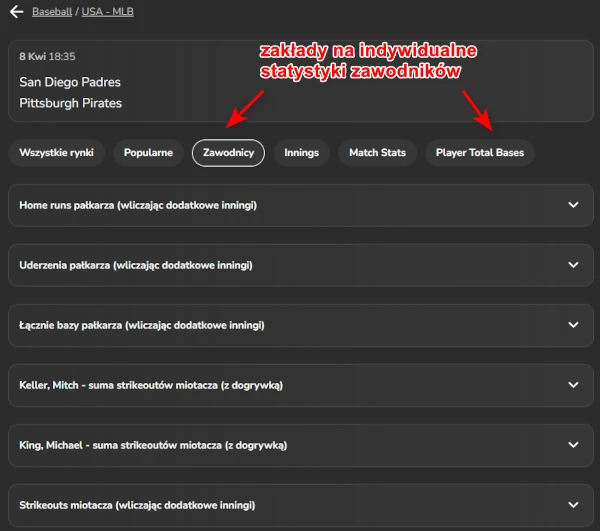Screen dimensions: 600x531
Task: Click chevron arrow on Keller, Mitch strikeouts row
Action: (573, 385)
